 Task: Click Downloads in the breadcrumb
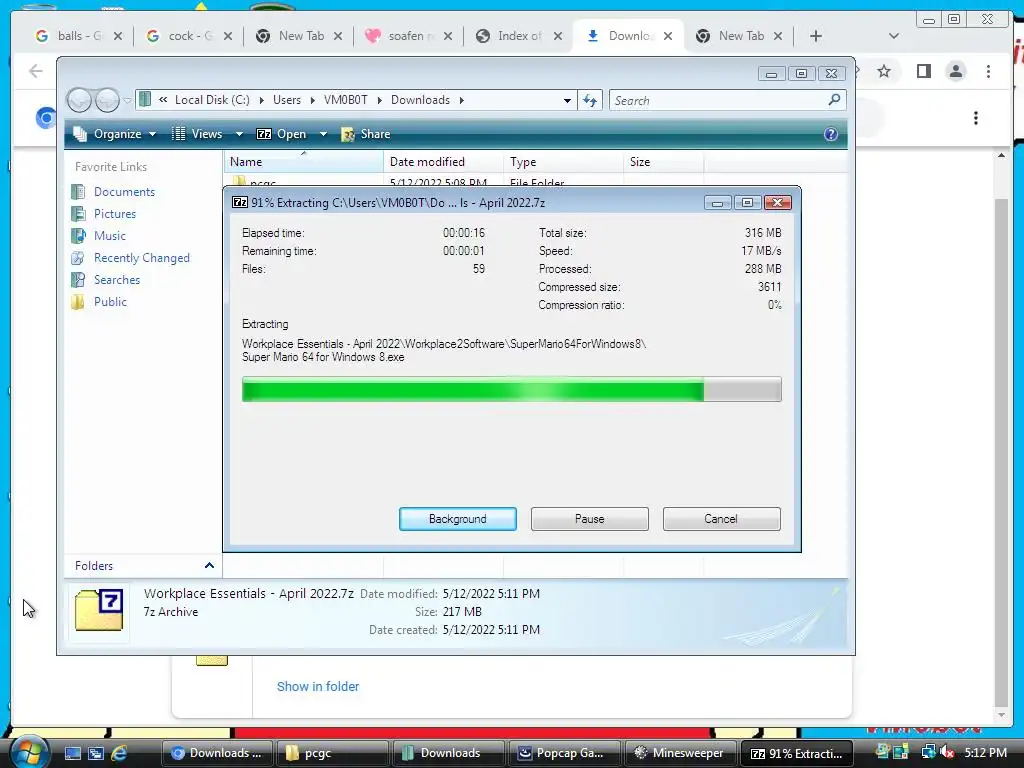[x=420, y=100]
